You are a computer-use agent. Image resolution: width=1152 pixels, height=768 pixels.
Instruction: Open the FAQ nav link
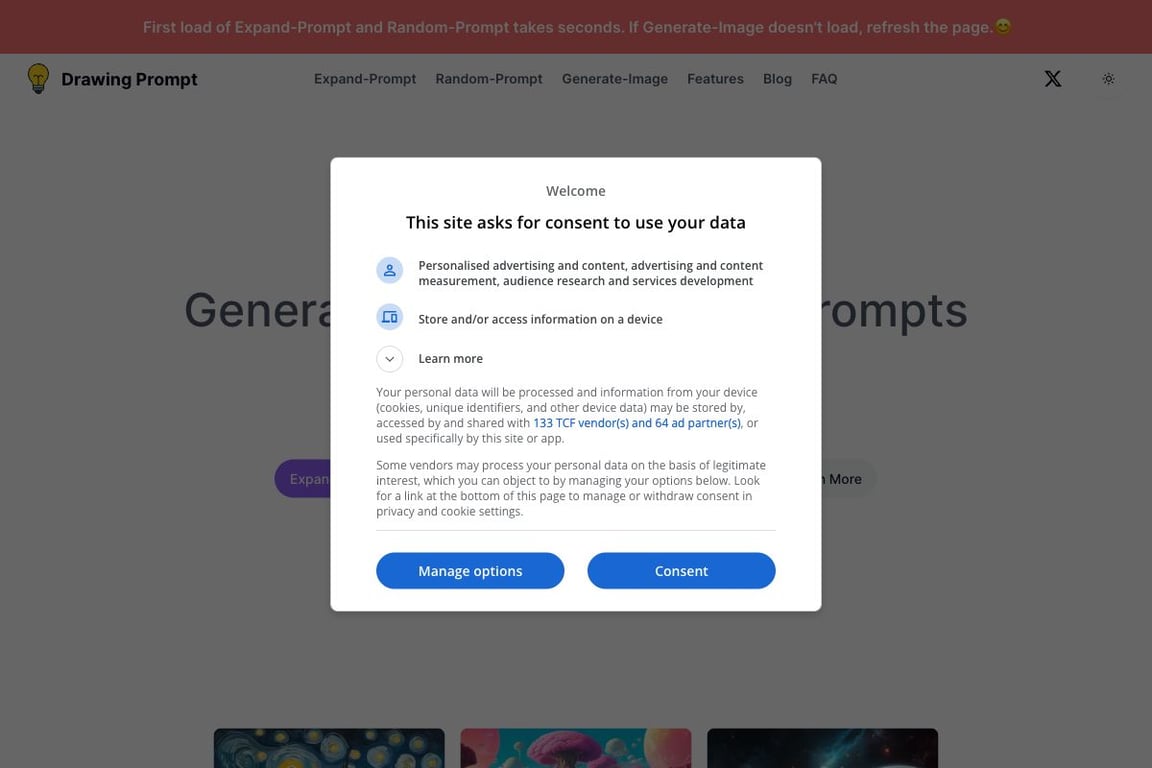824,79
